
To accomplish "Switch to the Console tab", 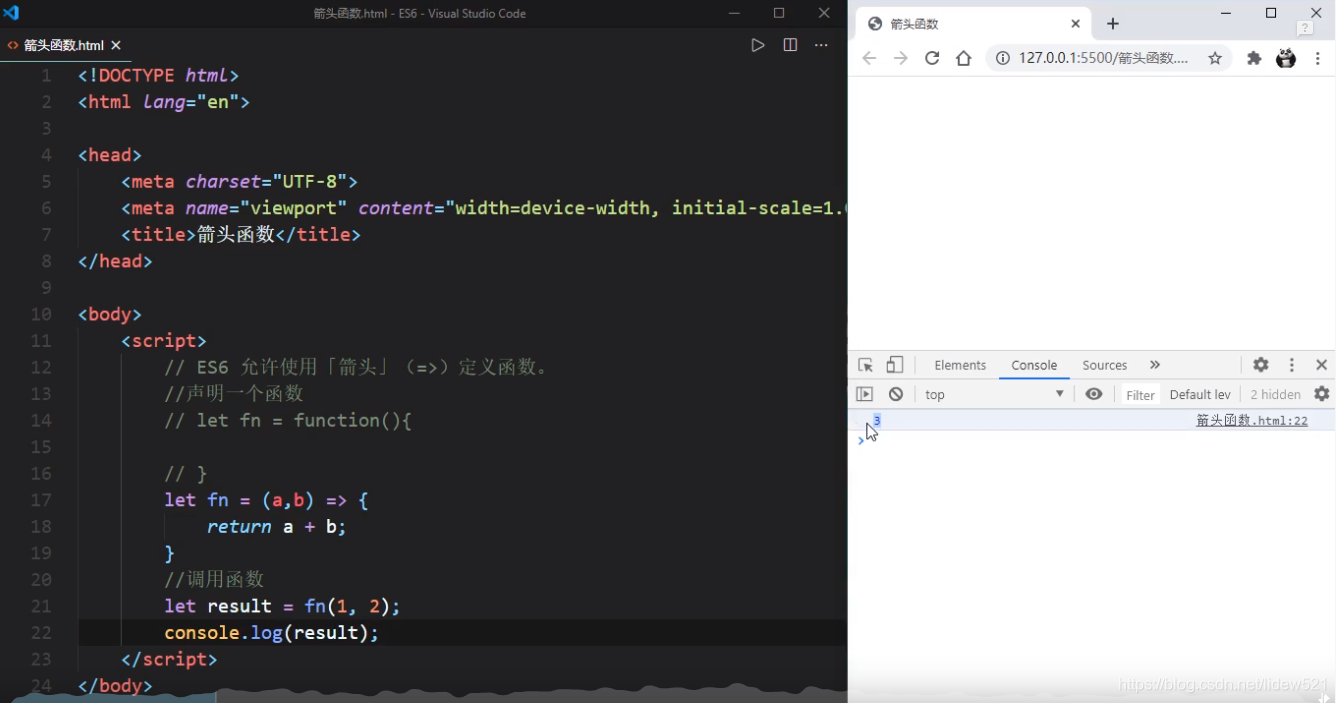I will [1034, 365].
